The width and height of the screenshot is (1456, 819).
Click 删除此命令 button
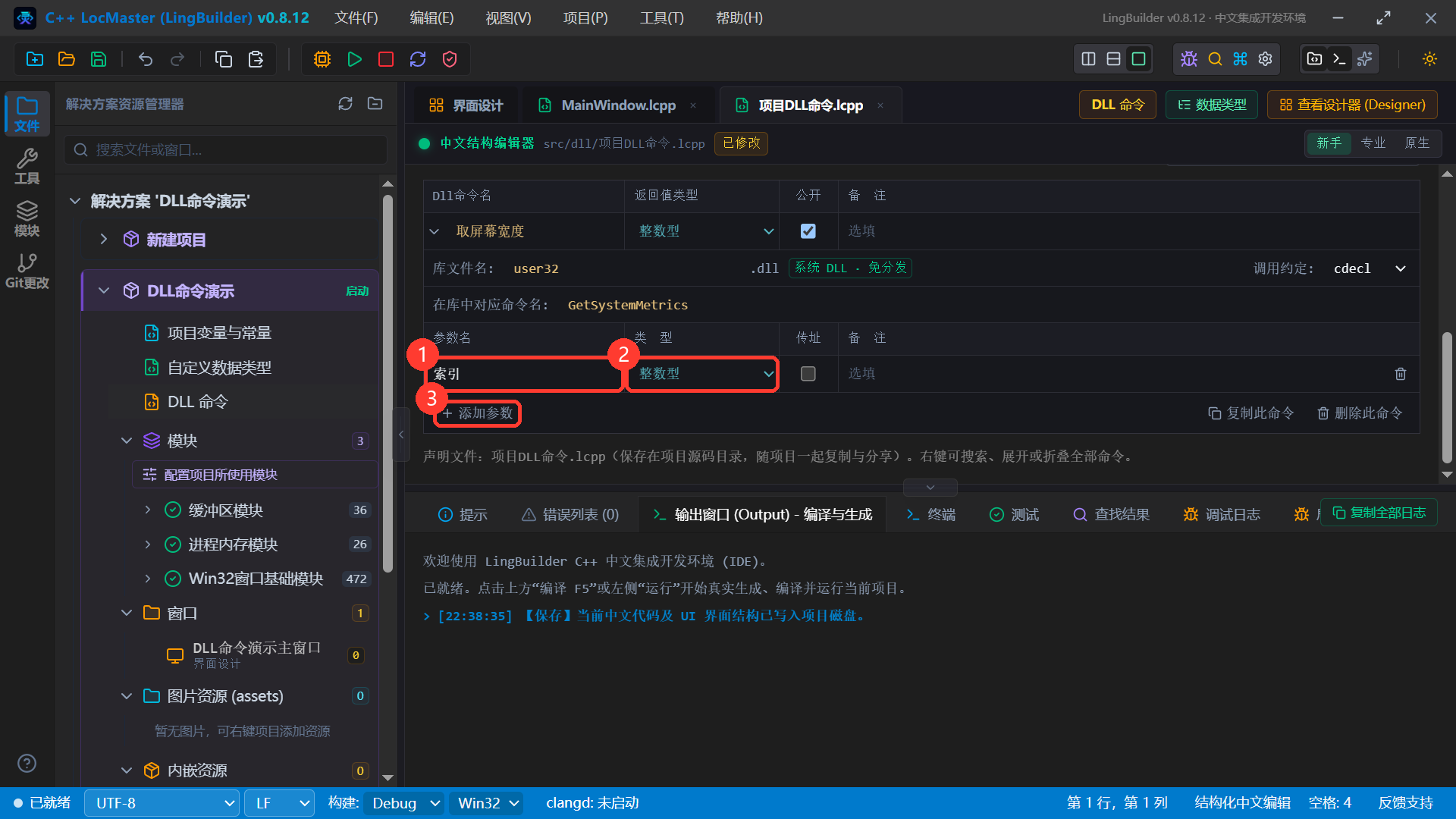(1360, 413)
